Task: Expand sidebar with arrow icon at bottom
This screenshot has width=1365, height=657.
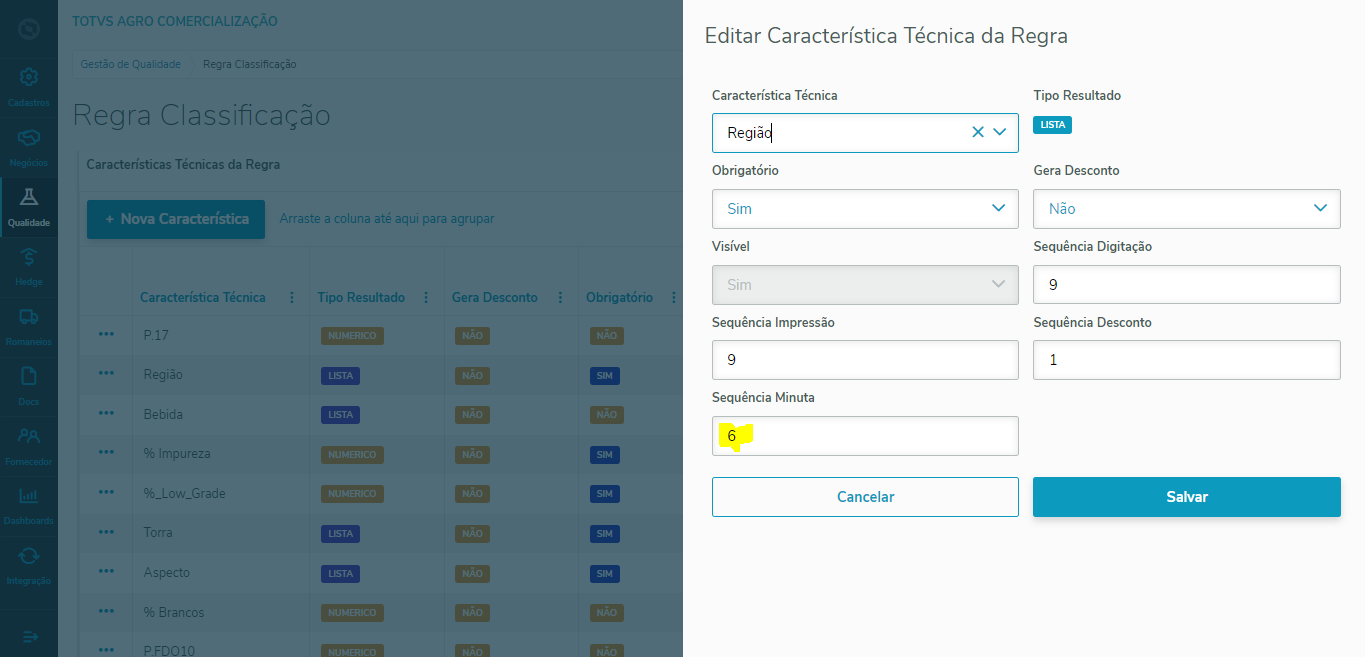Action: (x=29, y=636)
